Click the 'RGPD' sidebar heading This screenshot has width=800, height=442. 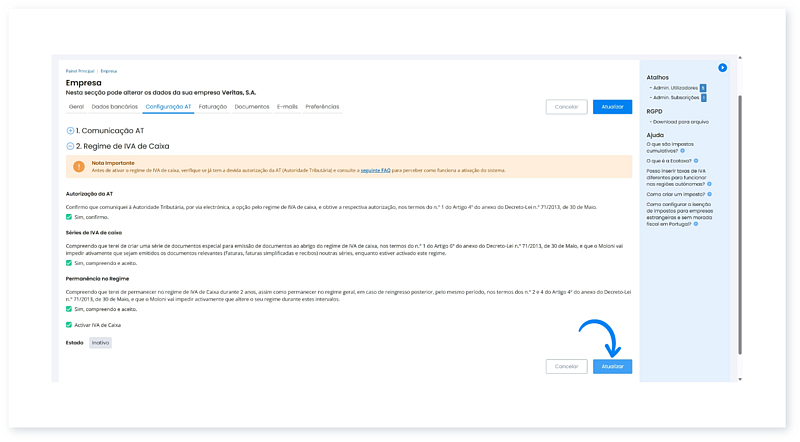[654, 111]
